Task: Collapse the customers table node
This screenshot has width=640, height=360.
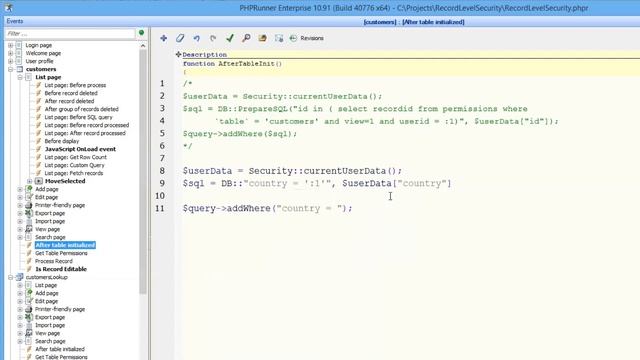Action: 11,69
